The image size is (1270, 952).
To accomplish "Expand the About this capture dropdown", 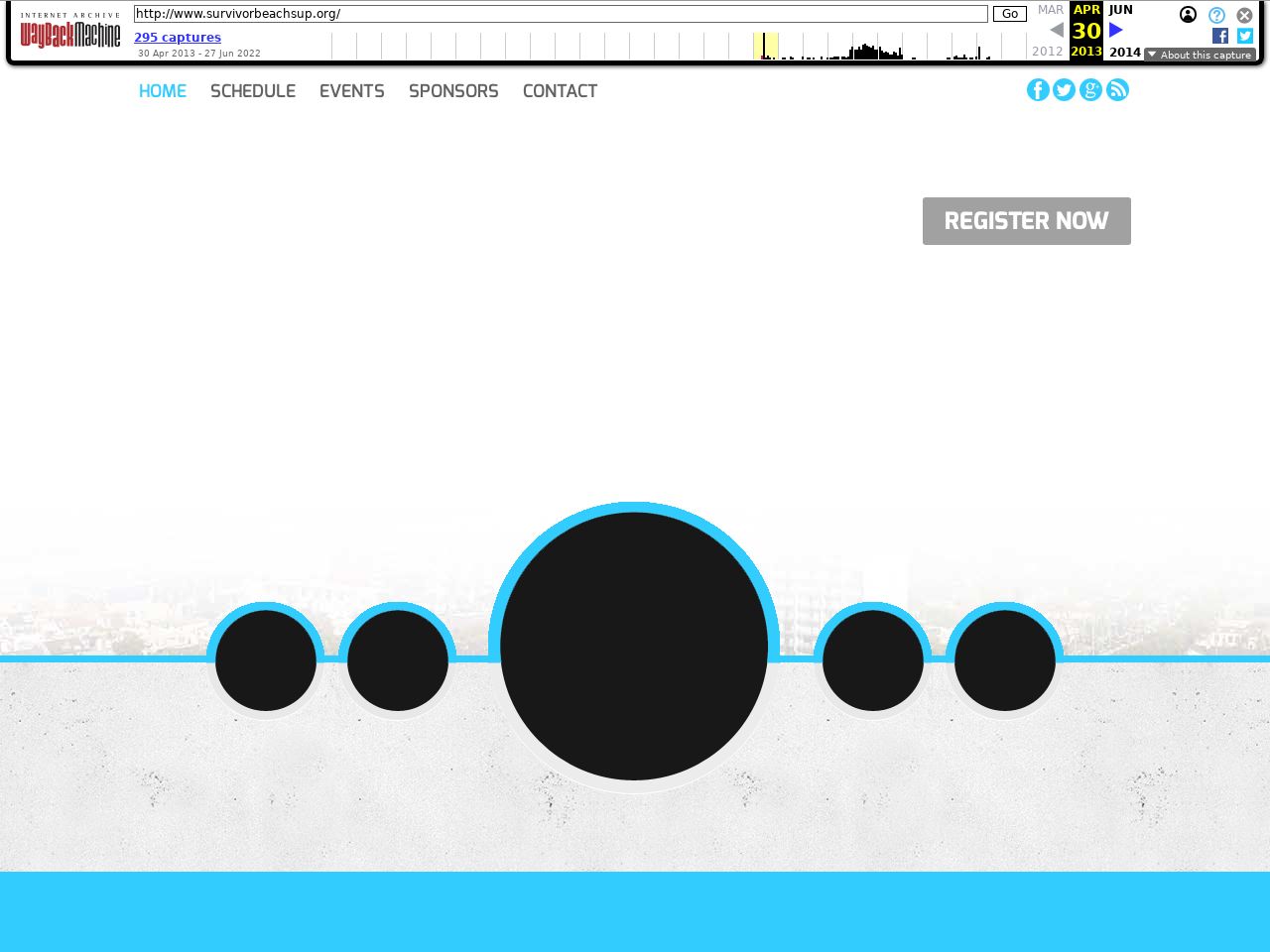I will tap(1200, 55).
